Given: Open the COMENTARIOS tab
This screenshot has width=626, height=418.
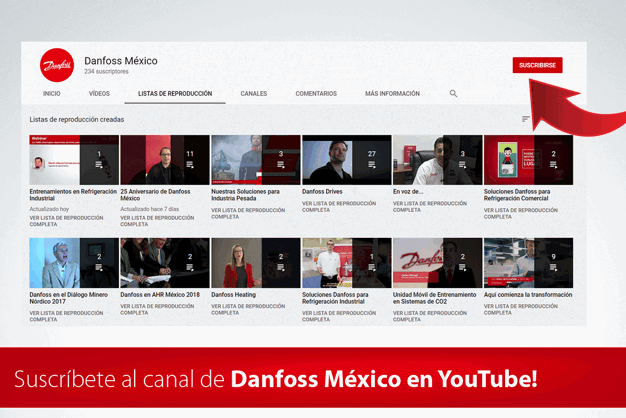Looking at the screenshot, I should 316,93.
